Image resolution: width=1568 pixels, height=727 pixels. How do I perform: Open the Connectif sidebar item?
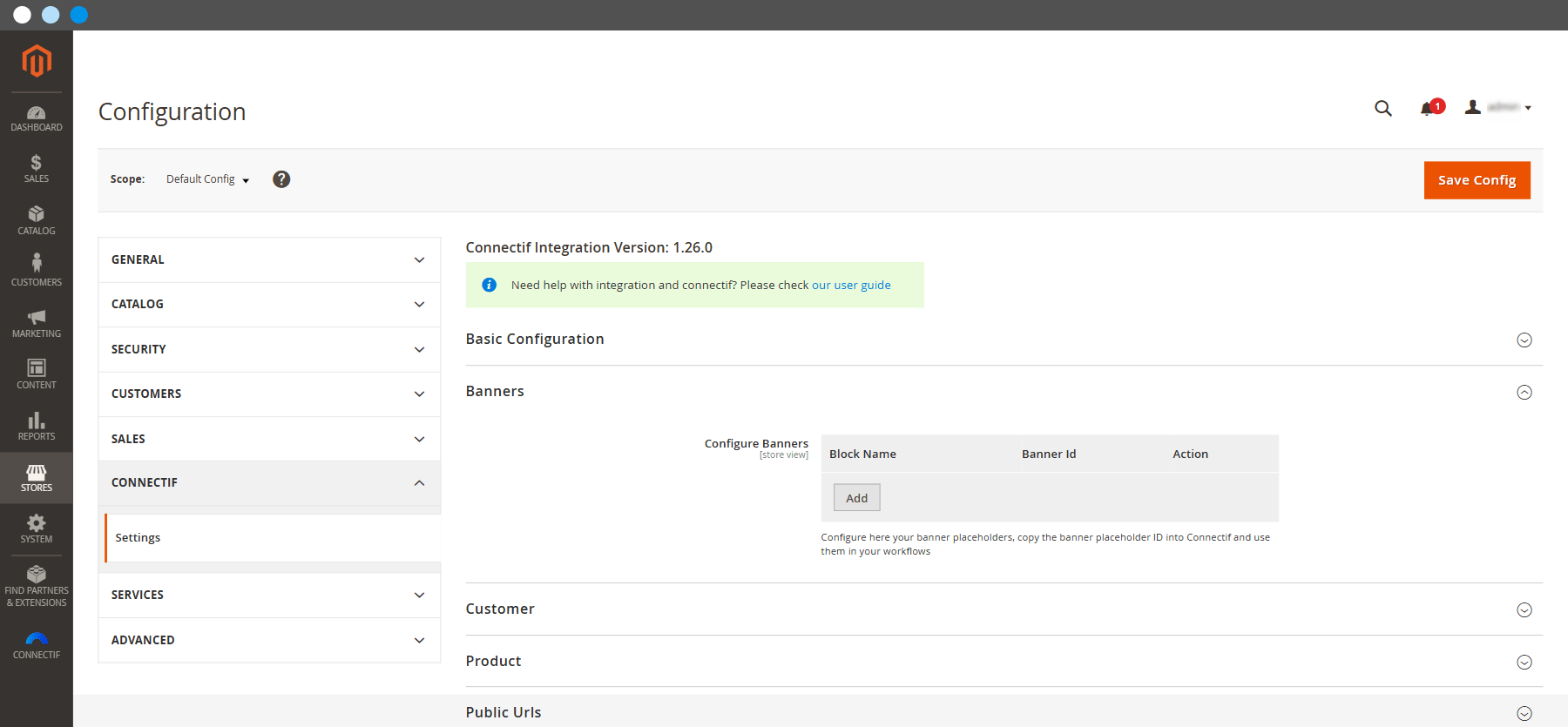click(x=37, y=645)
